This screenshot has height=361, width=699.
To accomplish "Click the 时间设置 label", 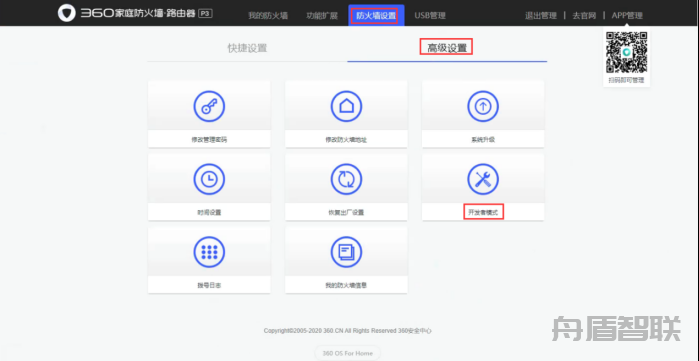I will pyautogui.click(x=209, y=213).
